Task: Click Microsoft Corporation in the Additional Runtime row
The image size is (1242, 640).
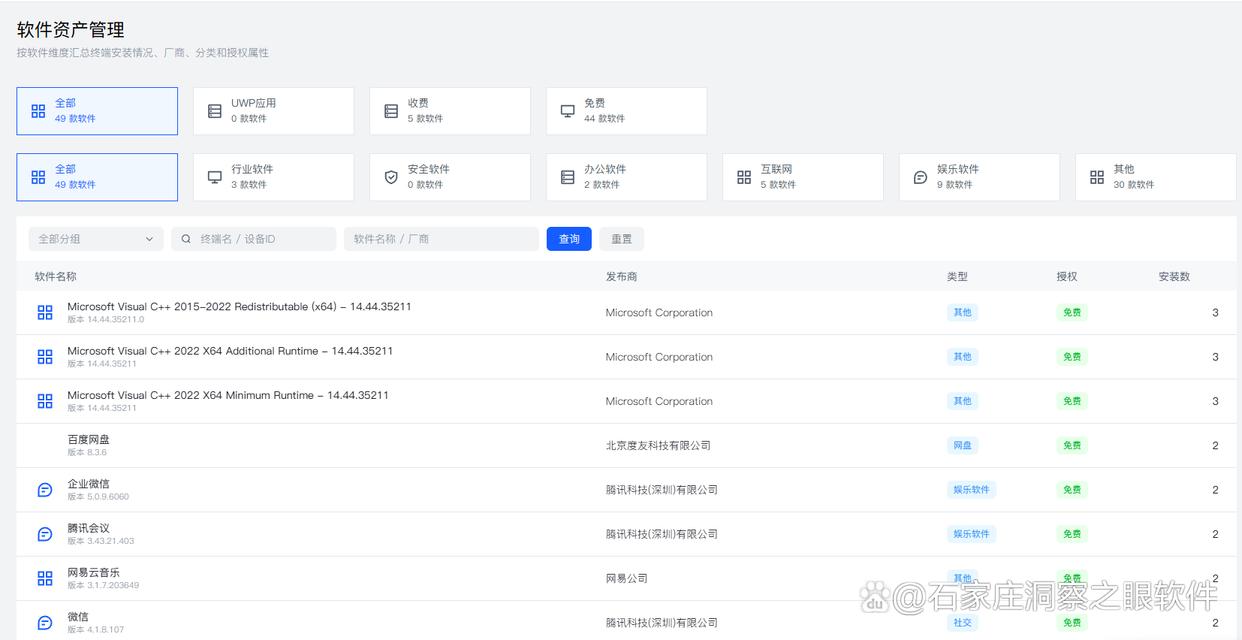Action: (659, 357)
